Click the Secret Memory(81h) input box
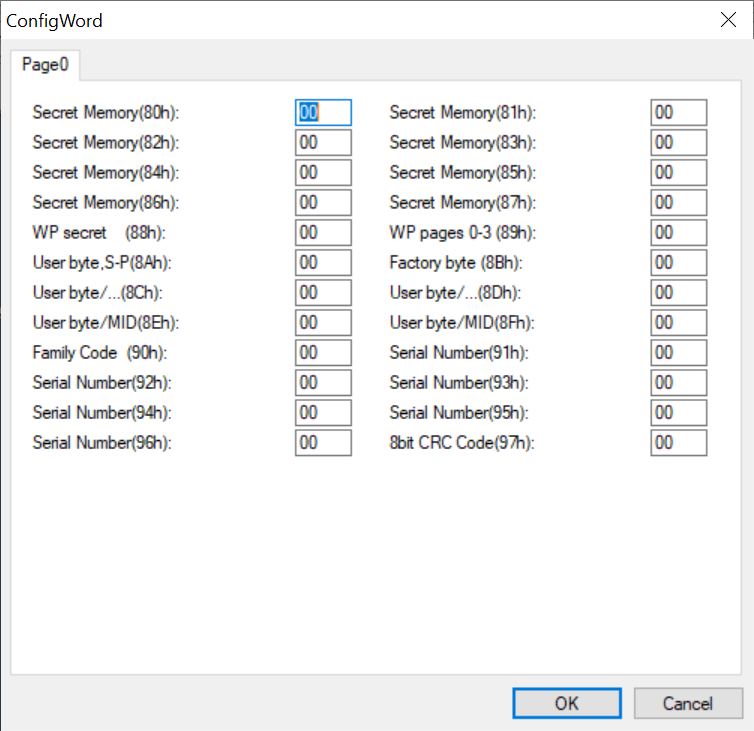Image resolution: width=754 pixels, height=731 pixels. 679,113
